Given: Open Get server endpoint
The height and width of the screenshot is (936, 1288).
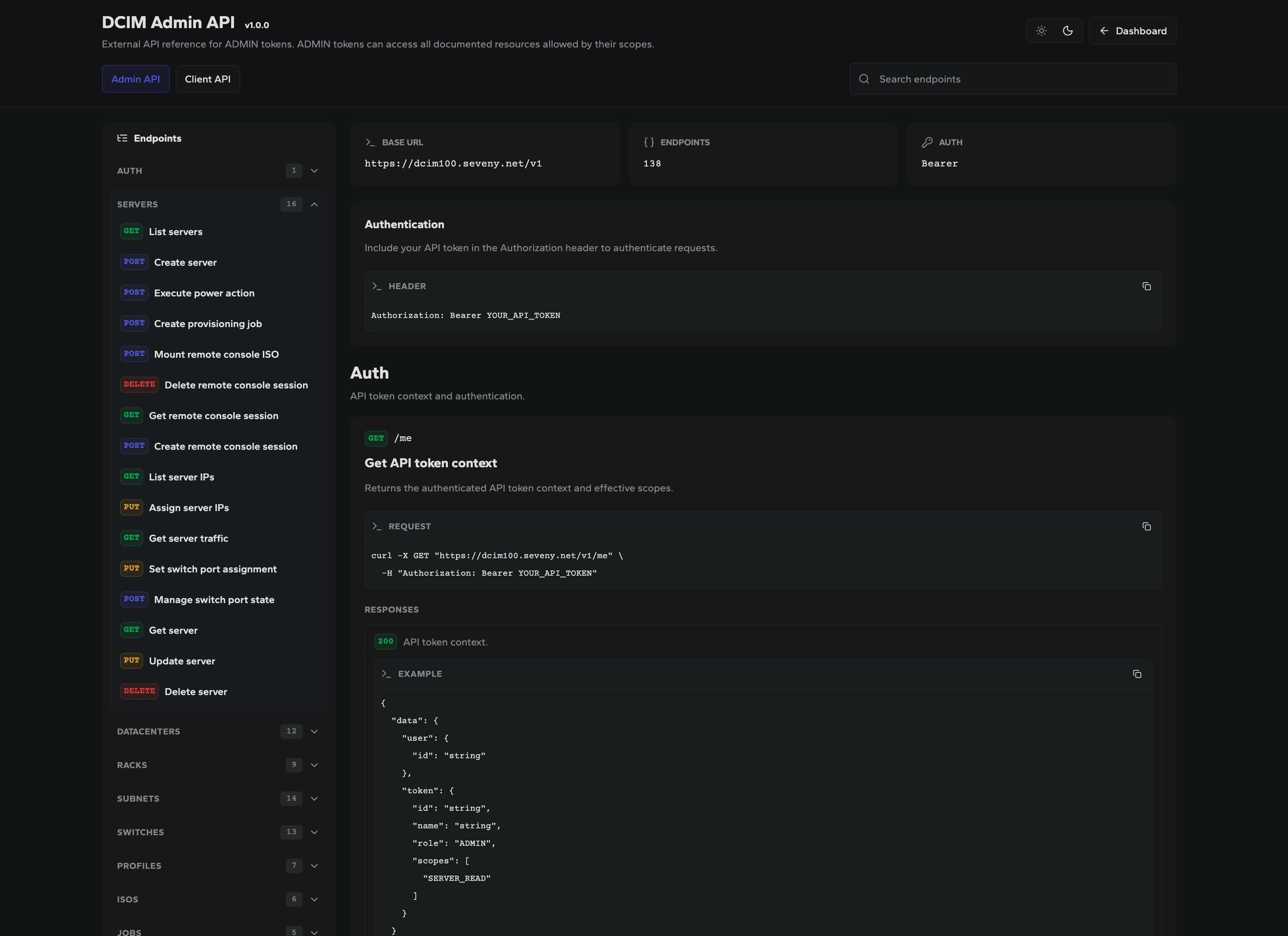Looking at the screenshot, I should (x=218, y=630).
